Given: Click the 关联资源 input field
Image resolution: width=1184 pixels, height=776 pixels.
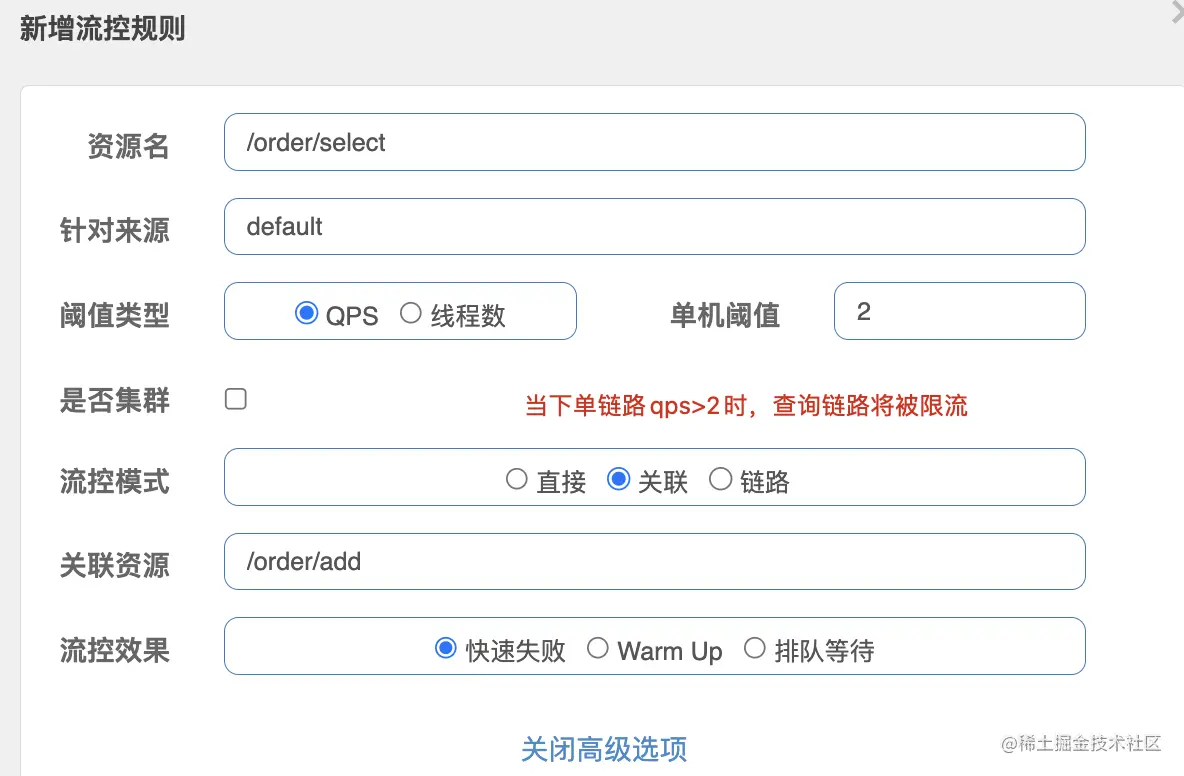Looking at the screenshot, I should [x=654, y=561].
